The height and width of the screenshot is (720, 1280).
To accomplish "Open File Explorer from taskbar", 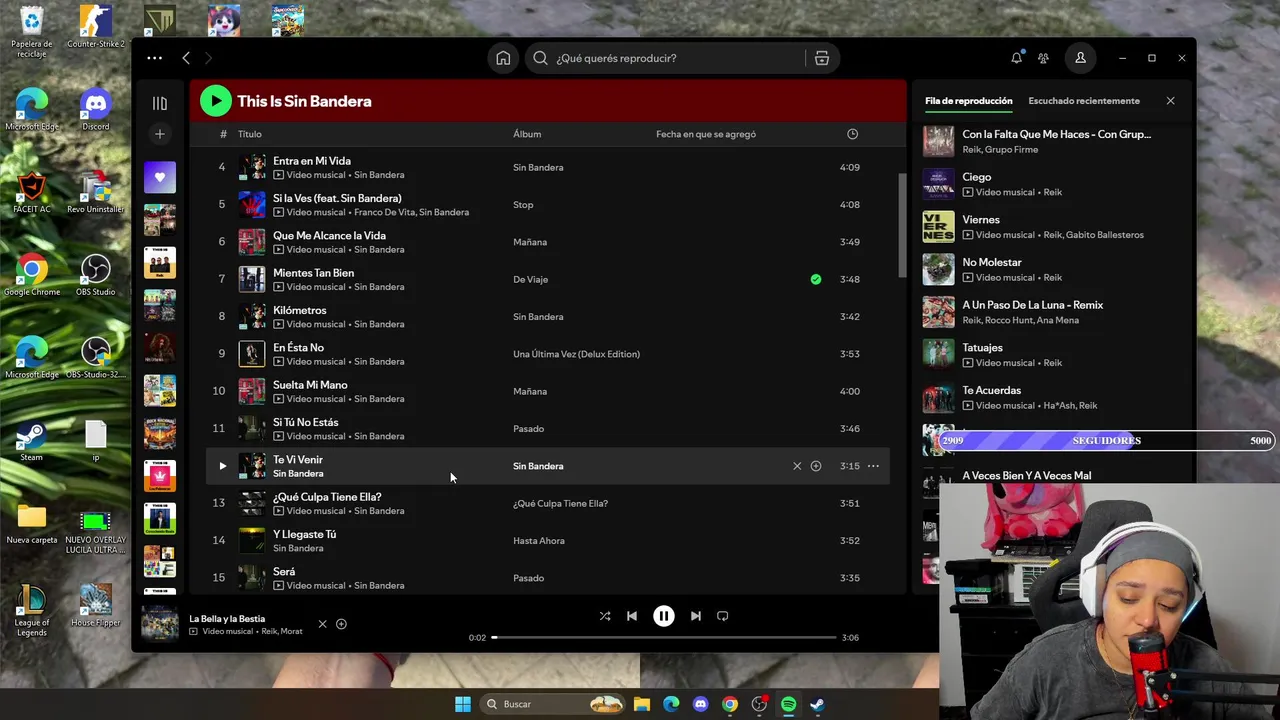I will 642,704.
